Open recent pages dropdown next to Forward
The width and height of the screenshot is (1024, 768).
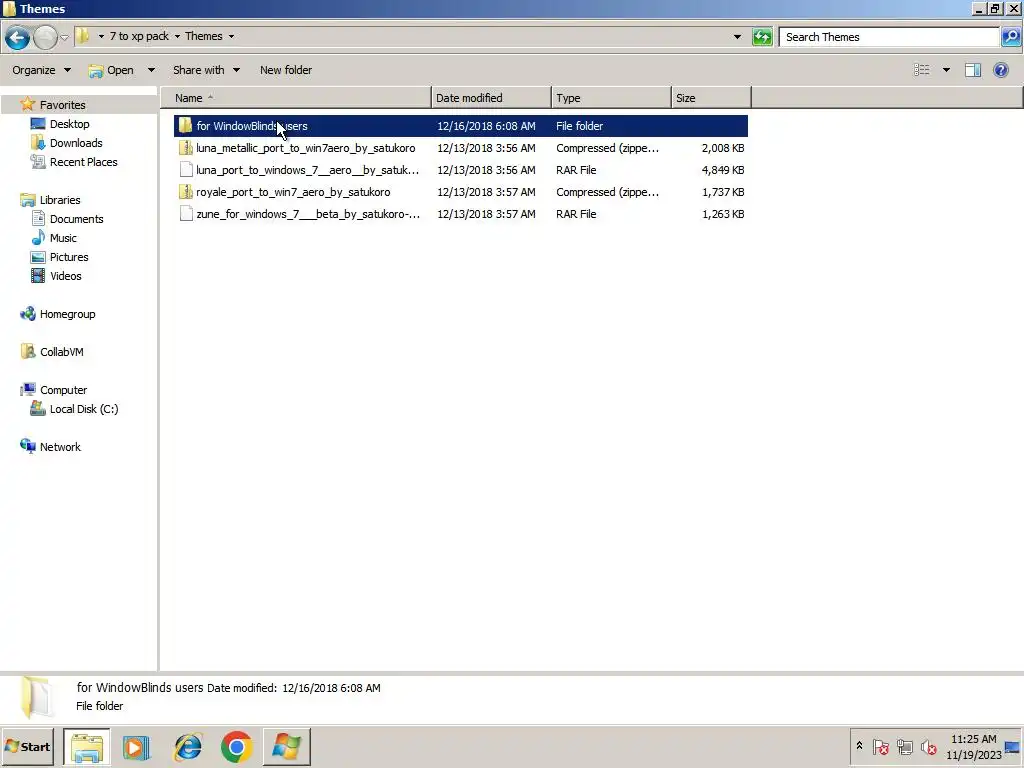(x=64, y=37)
